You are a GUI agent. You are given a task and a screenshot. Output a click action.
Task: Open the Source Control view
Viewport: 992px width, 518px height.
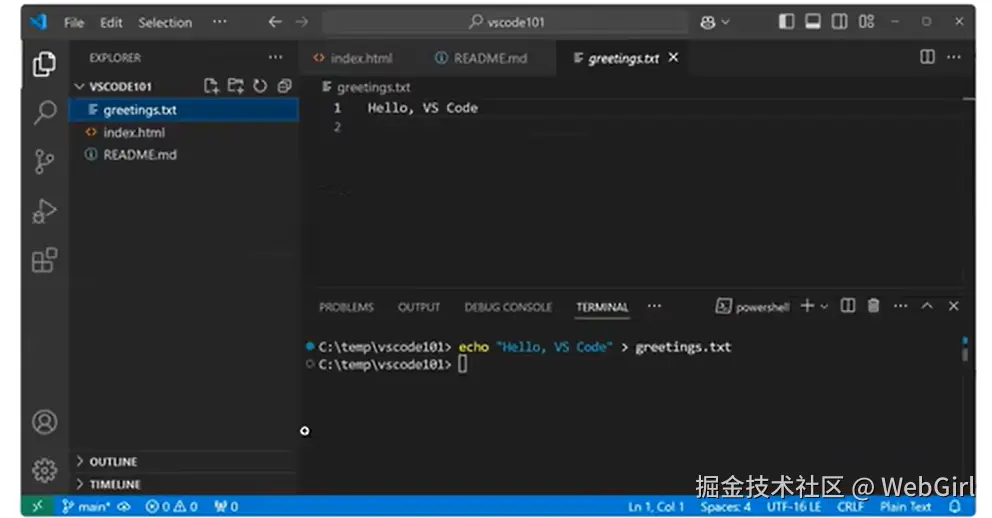(44, 162)
